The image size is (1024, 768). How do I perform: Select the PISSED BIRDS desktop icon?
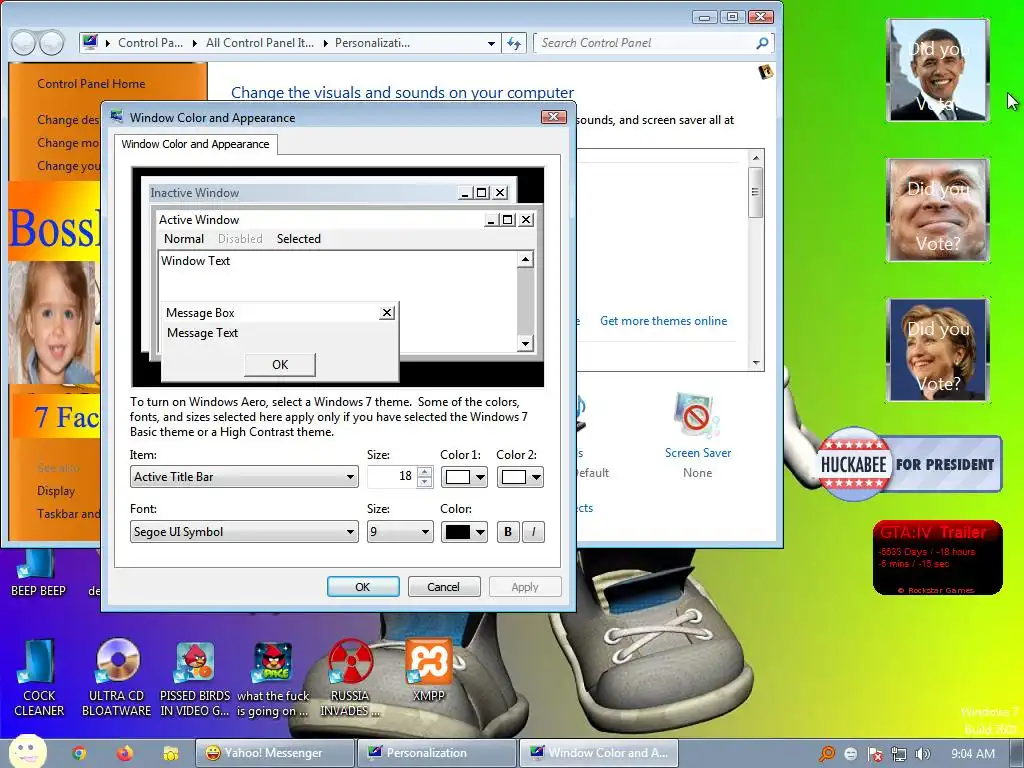click(195, 678)
